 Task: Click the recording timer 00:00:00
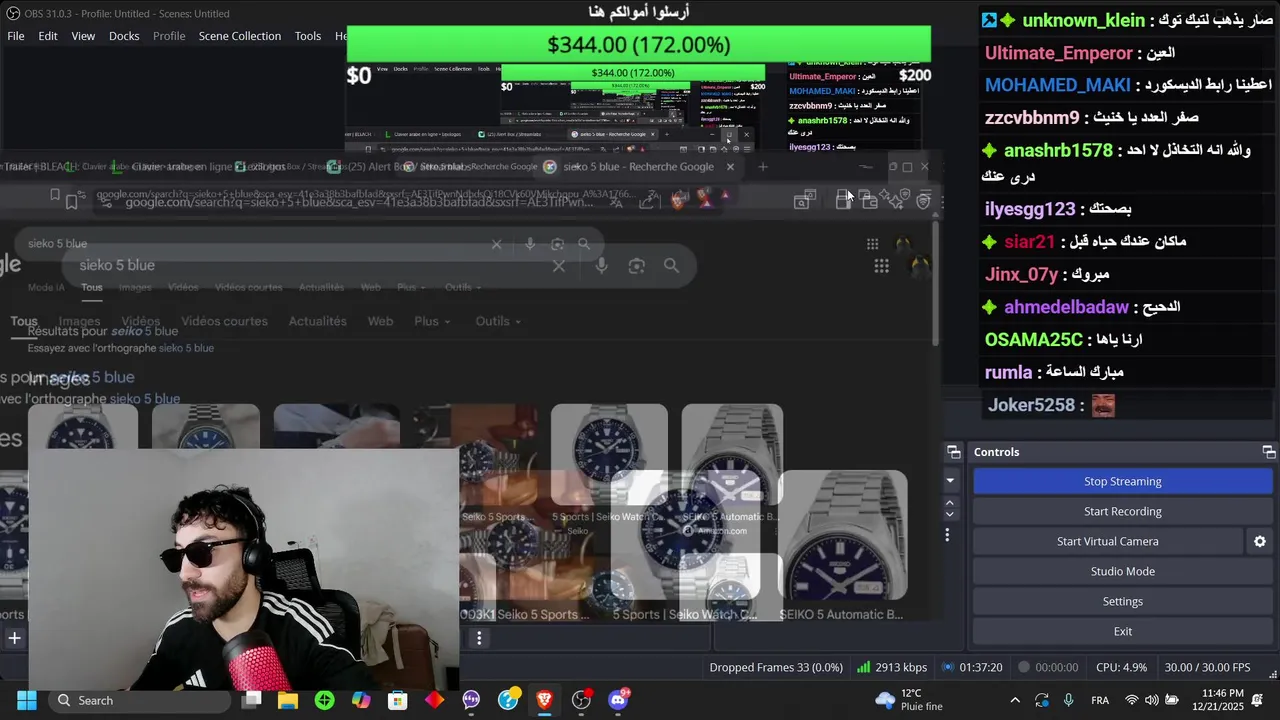pos(1056,667)
